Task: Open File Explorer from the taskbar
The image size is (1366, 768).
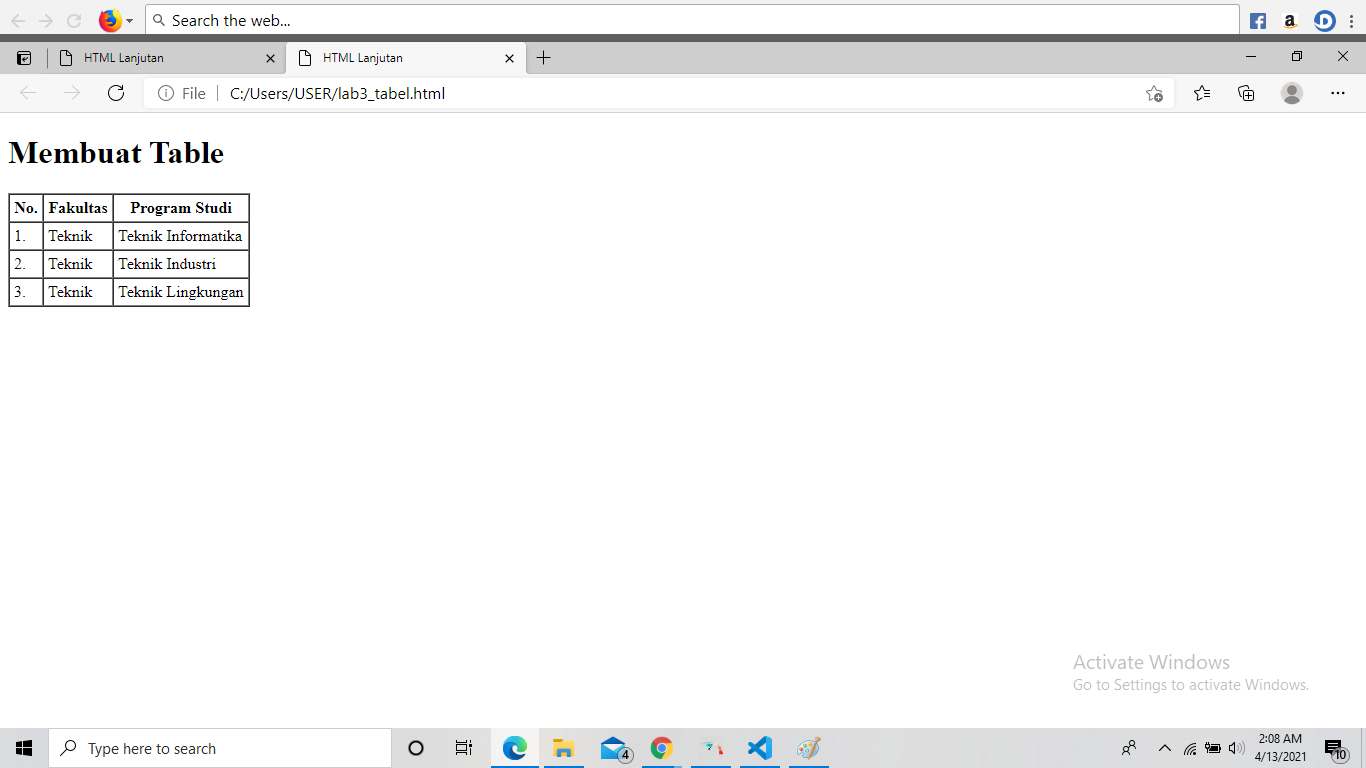Action: click(563, 747)
